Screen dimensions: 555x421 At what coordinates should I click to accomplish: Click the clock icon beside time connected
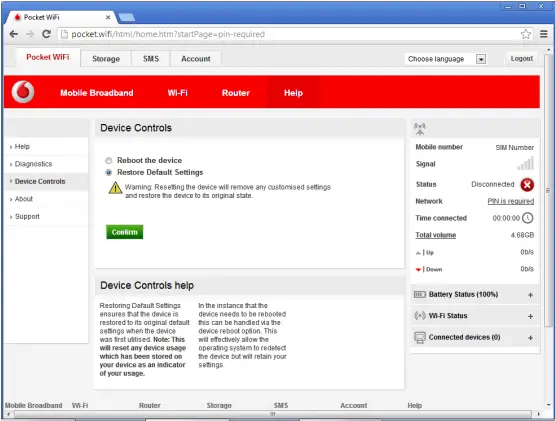(528, 218)
